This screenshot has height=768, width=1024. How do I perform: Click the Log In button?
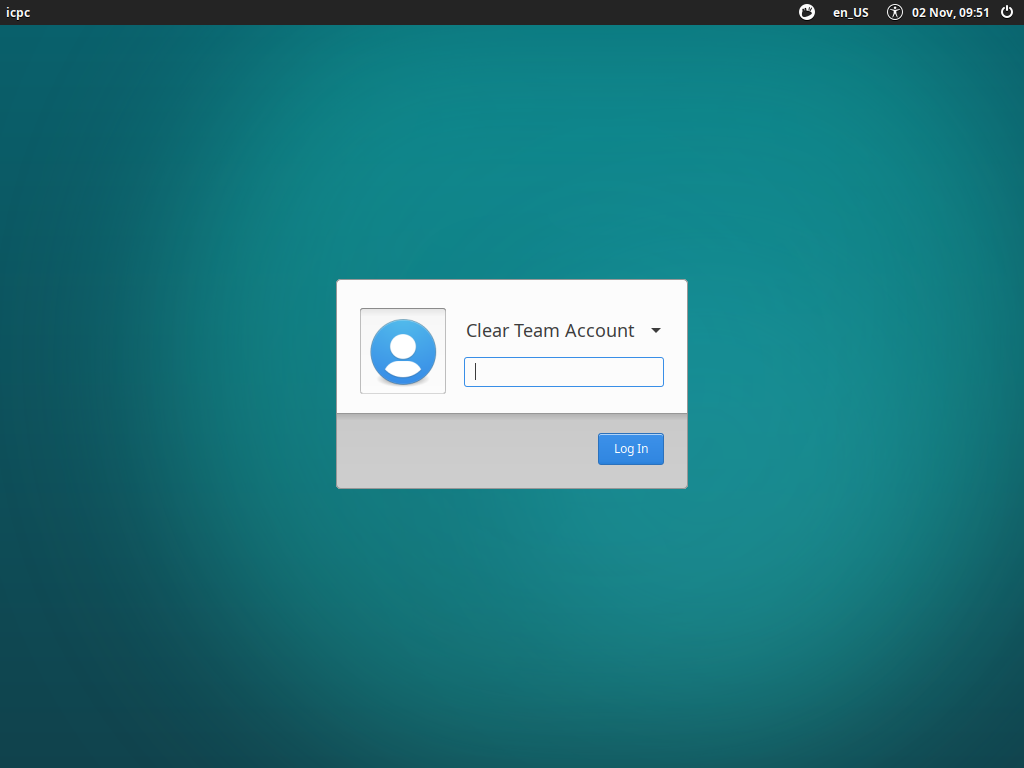coord(631,449)
